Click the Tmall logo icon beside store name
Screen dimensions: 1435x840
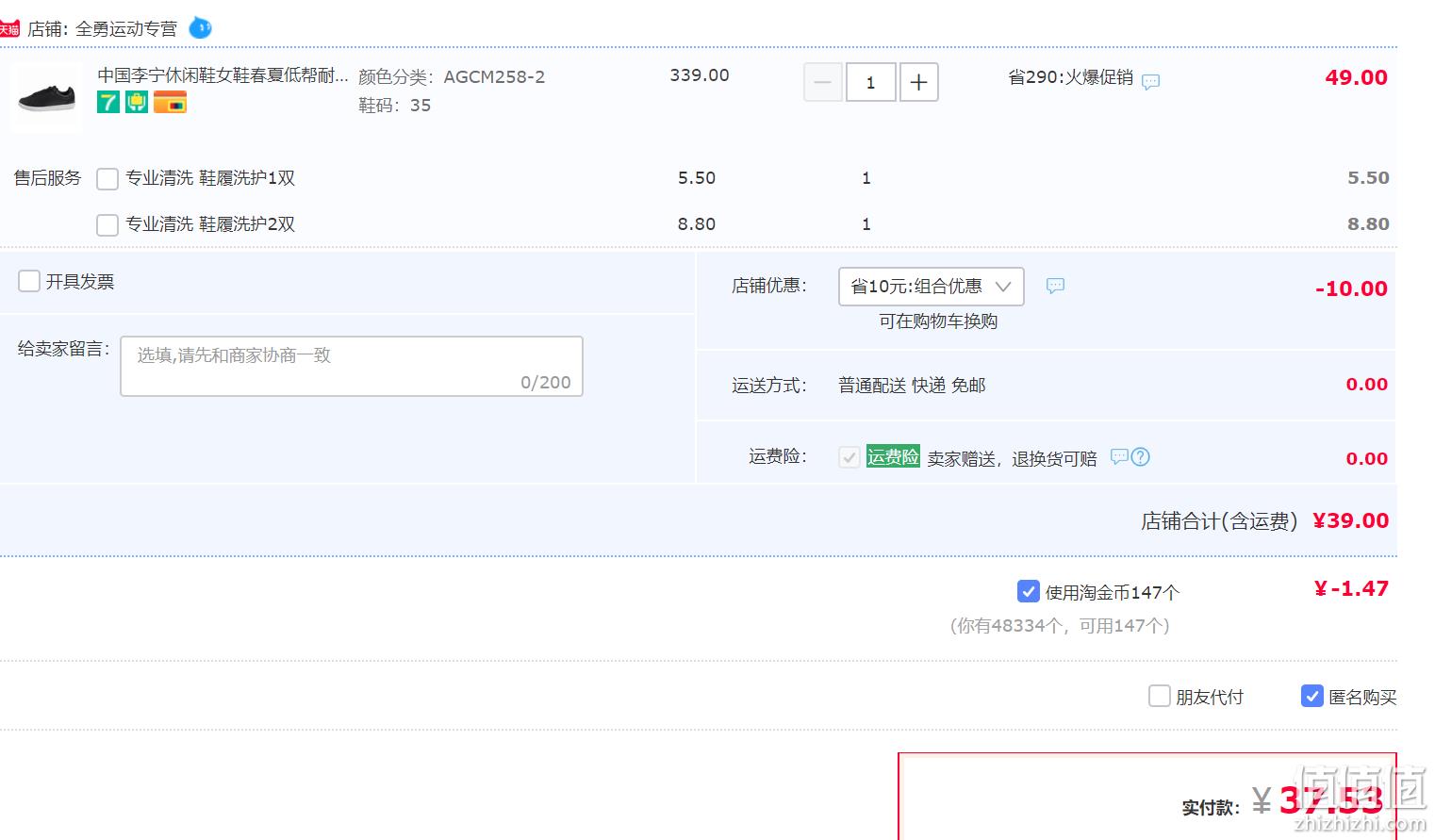point(9,29)
